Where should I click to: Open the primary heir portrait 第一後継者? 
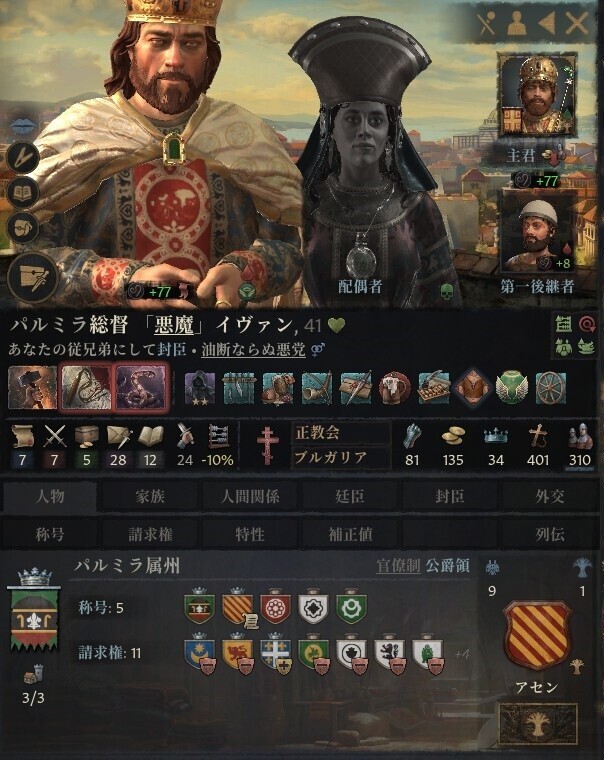[x=538, y=231]
